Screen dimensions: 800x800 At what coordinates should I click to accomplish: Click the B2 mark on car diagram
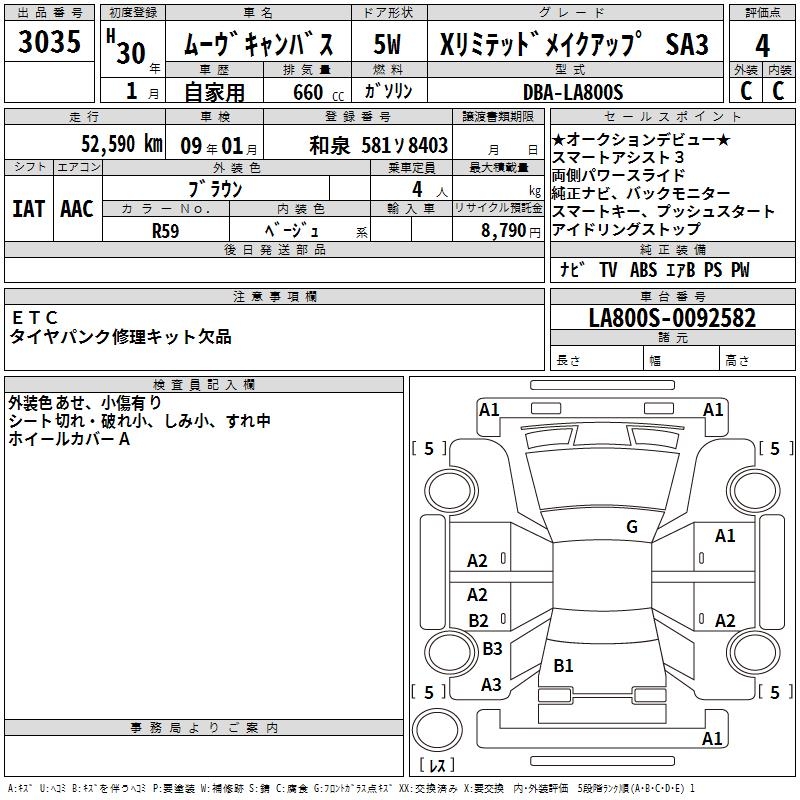point(479,621)
